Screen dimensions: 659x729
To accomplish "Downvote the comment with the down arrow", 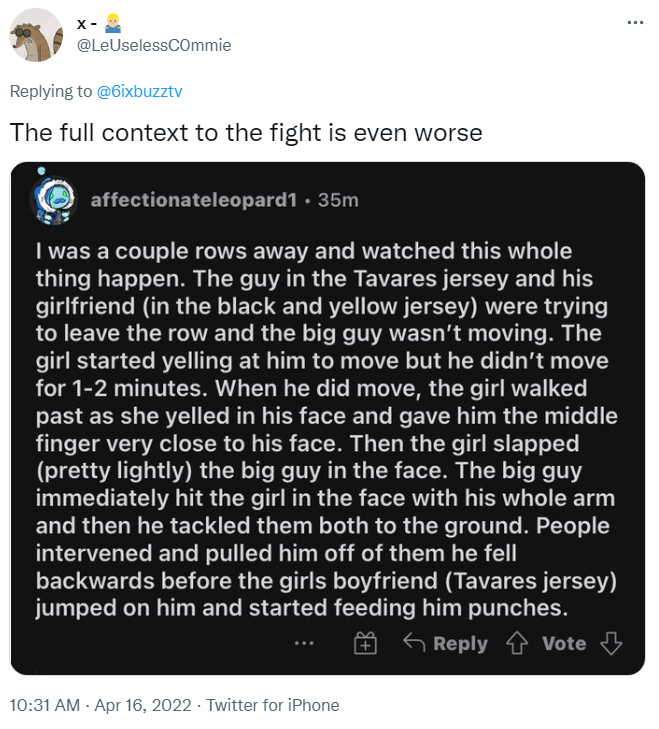I will tap(611, 643).
